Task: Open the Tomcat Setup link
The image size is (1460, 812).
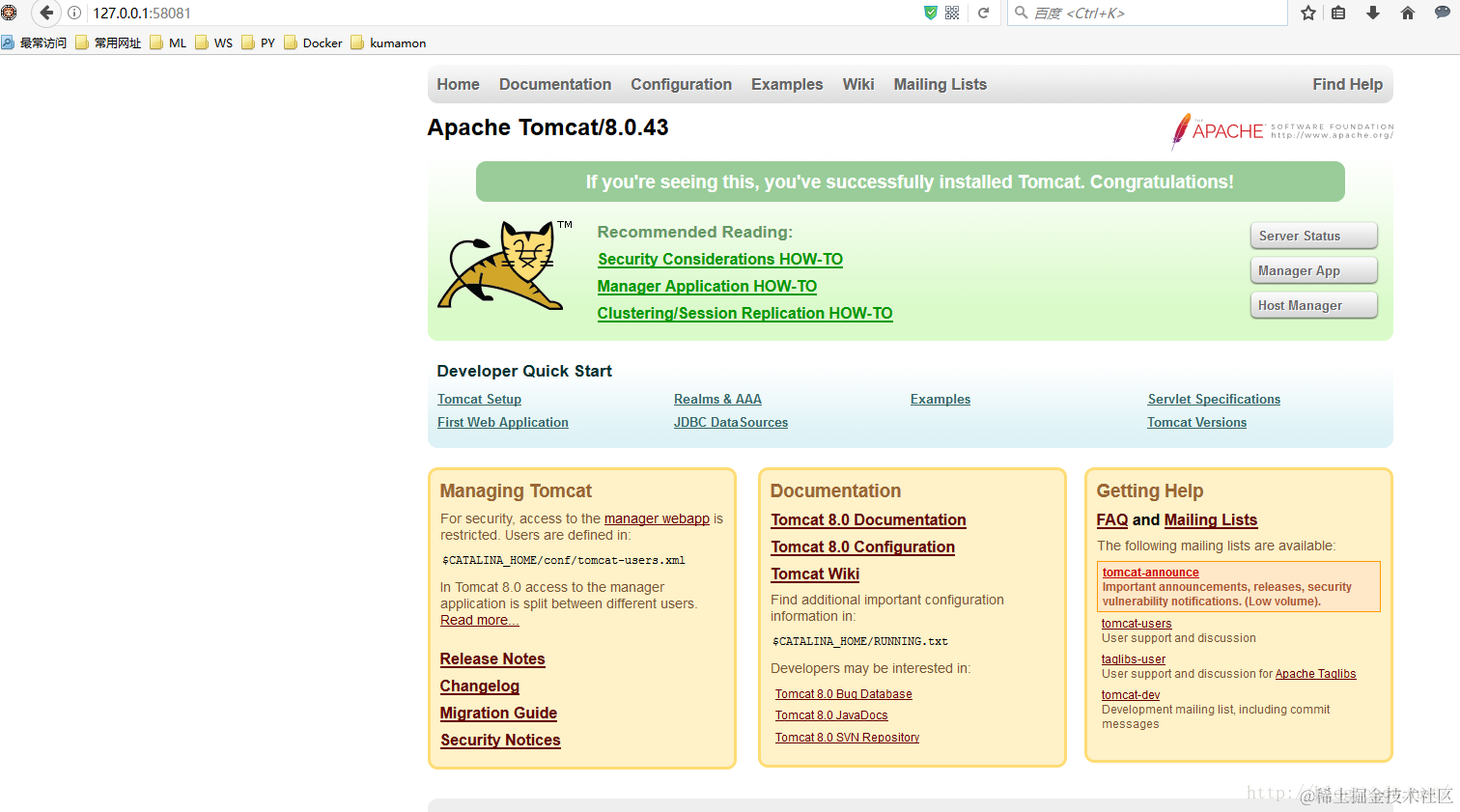Action: pos(479,399)
